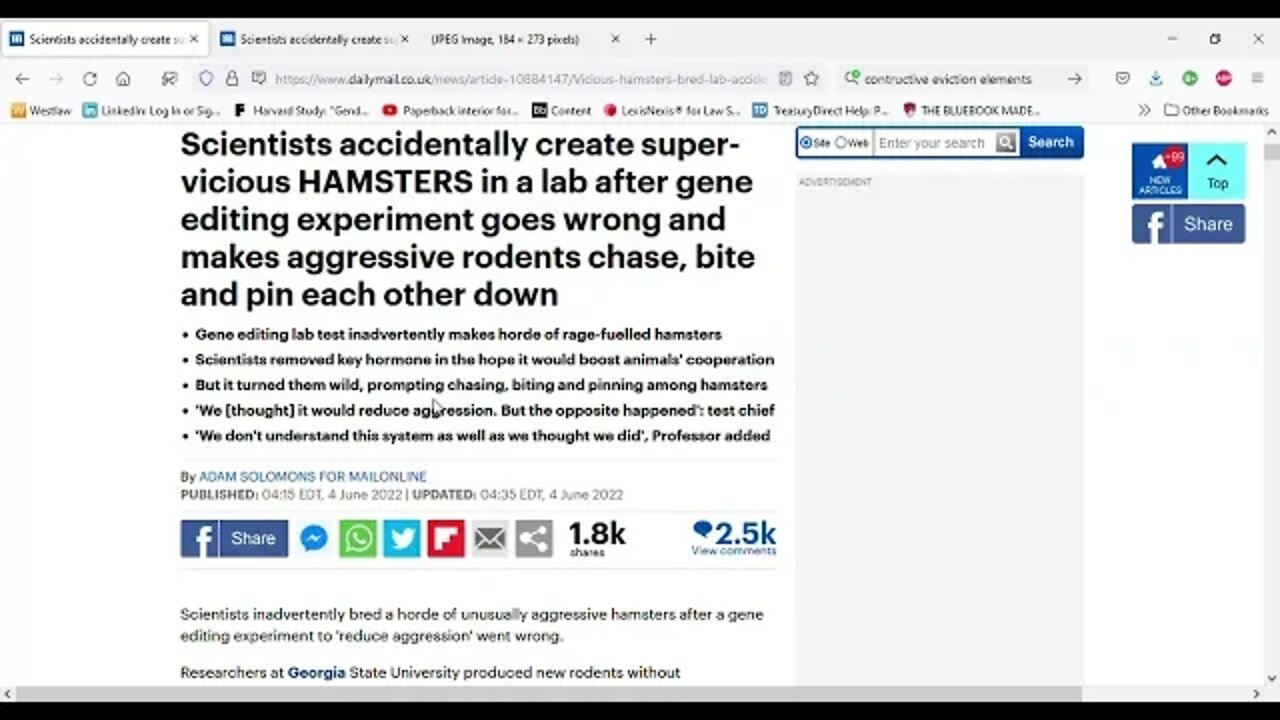Click the Enter your search field
The width and height of the screenshot is (1280, 720).
coord(934,143)
